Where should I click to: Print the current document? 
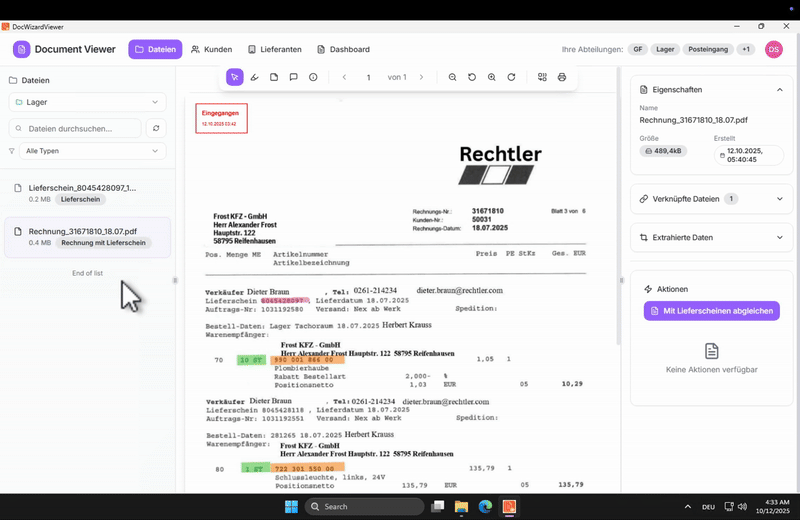[x=562, y=77]
